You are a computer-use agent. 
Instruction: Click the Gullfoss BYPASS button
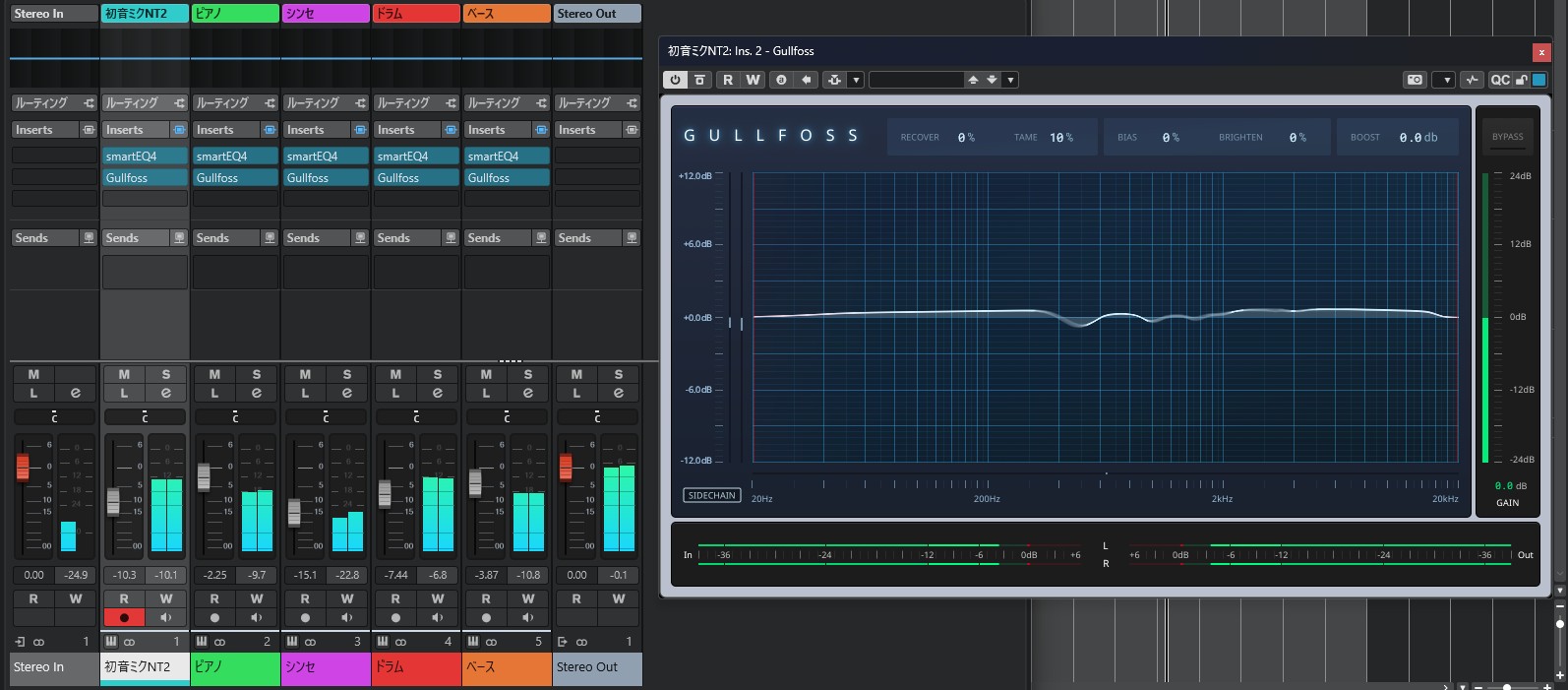(x=1507, y=137)
